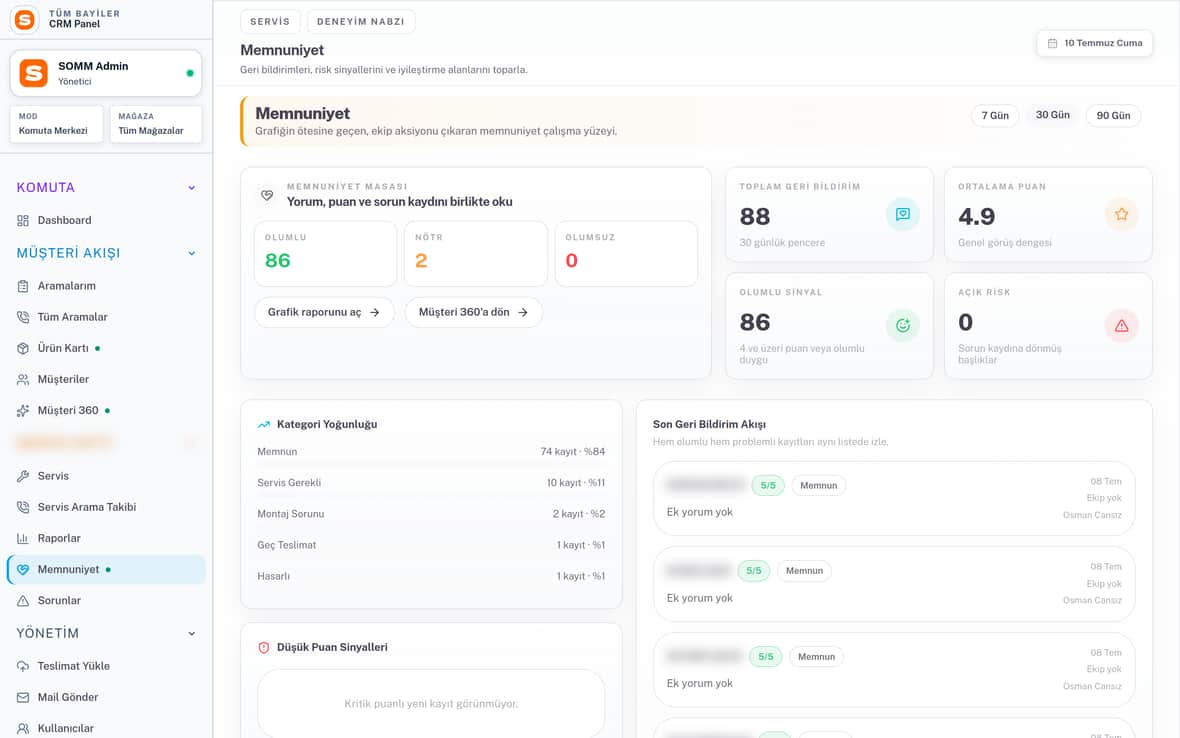Click the Memnuniyet heart icon in sidebar
Image resolution: width=1180 pixels, height=738 pixels.
click(x=23, y=569)
